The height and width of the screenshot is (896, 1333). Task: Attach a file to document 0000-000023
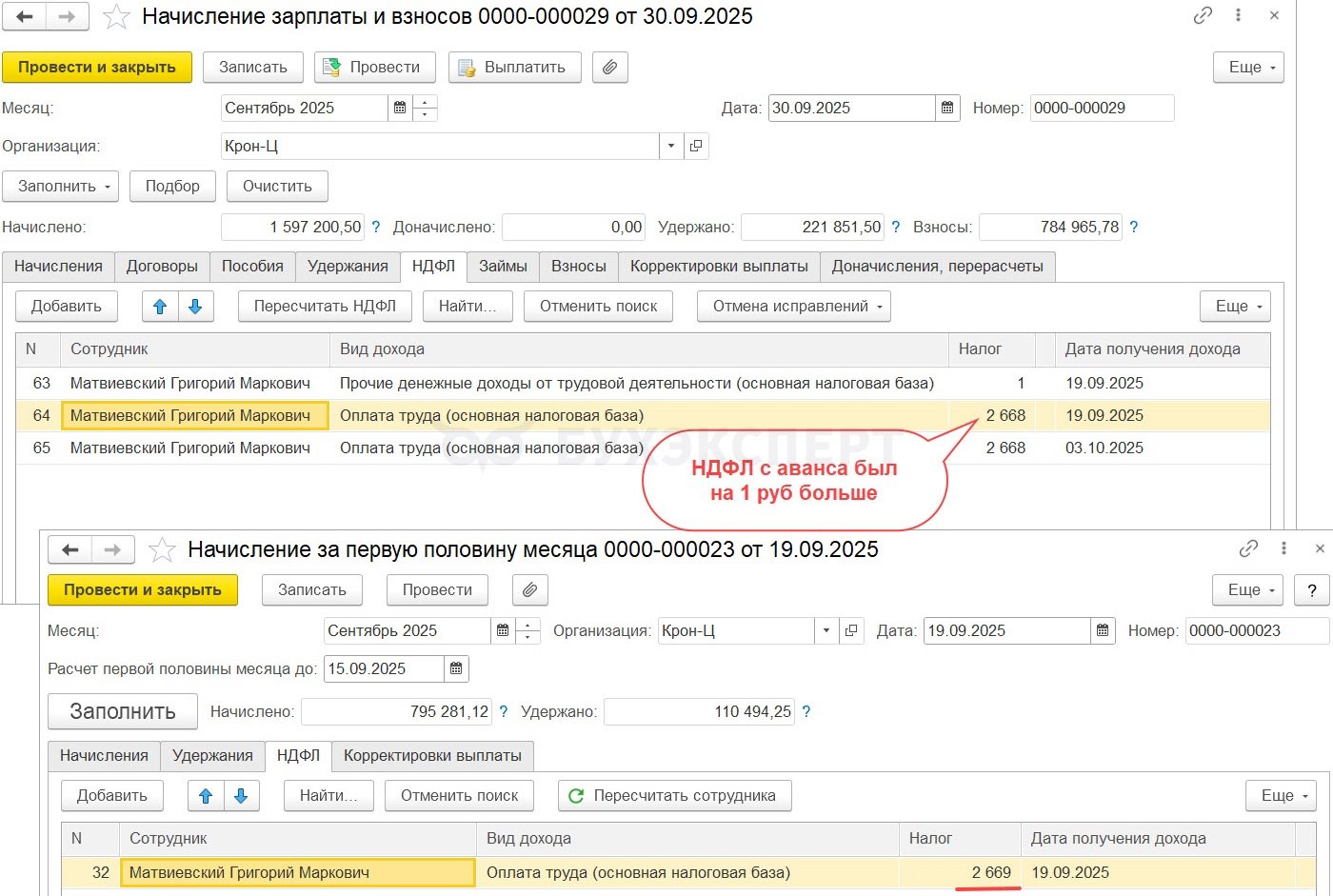click(x=530, y=590)
